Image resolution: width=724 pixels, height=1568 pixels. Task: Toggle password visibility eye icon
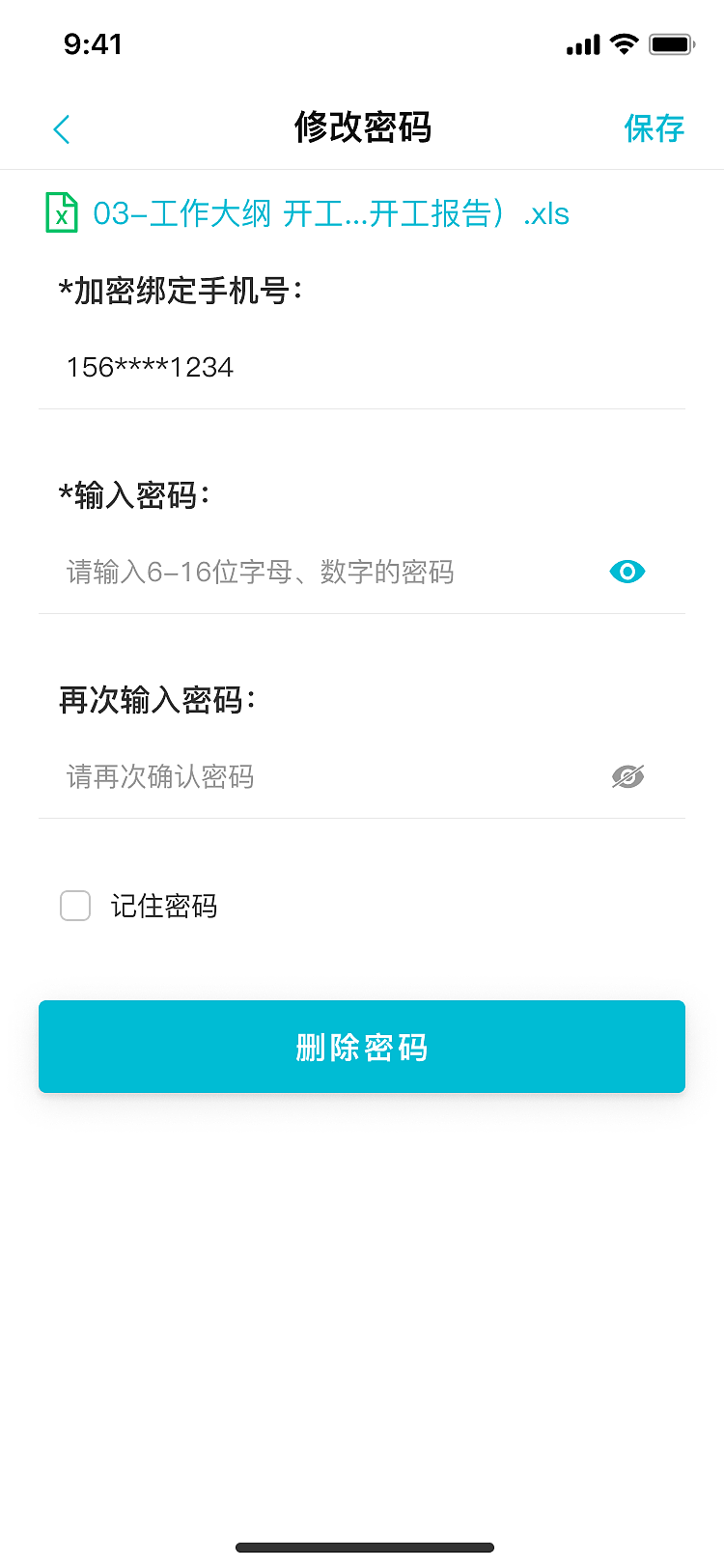(627, 572)
